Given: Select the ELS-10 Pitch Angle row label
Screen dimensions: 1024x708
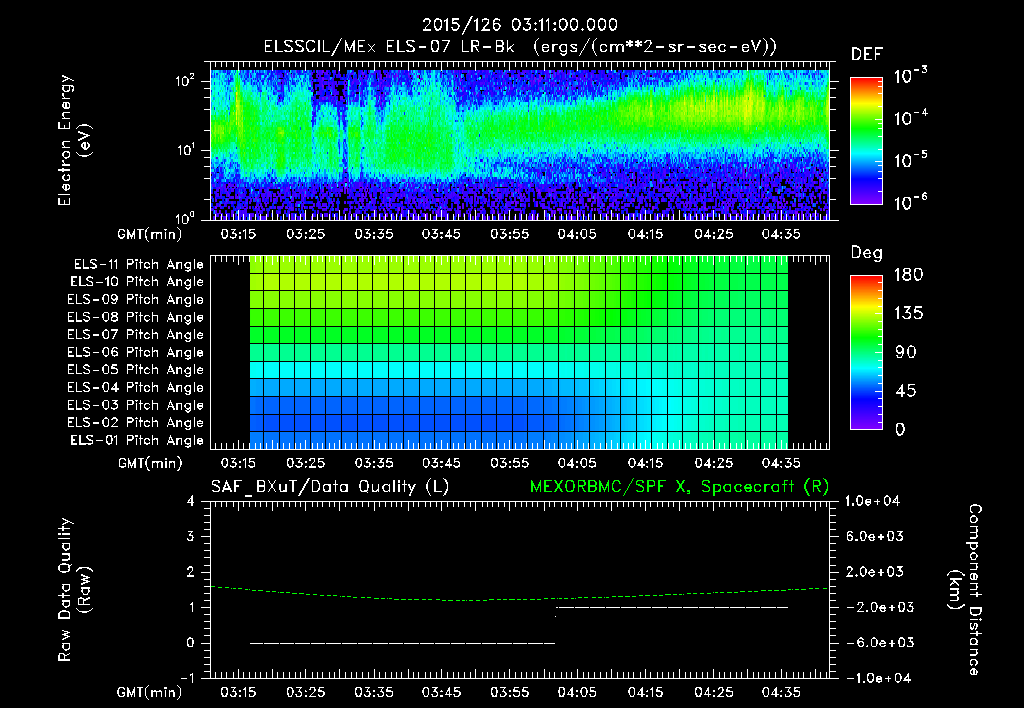Looking at the screenshot, I should tap(136, 282).
